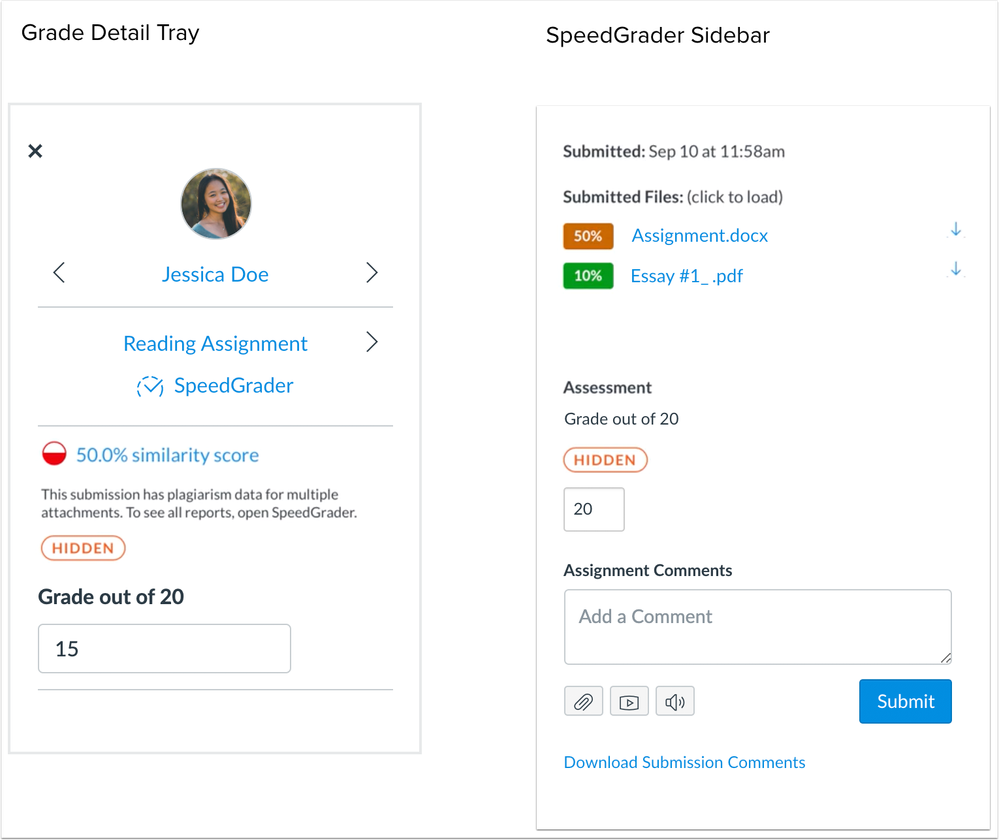This screenshot has width=999, height=840.
Task: Open Download Submission Comments link
Action: pos(684,762)
